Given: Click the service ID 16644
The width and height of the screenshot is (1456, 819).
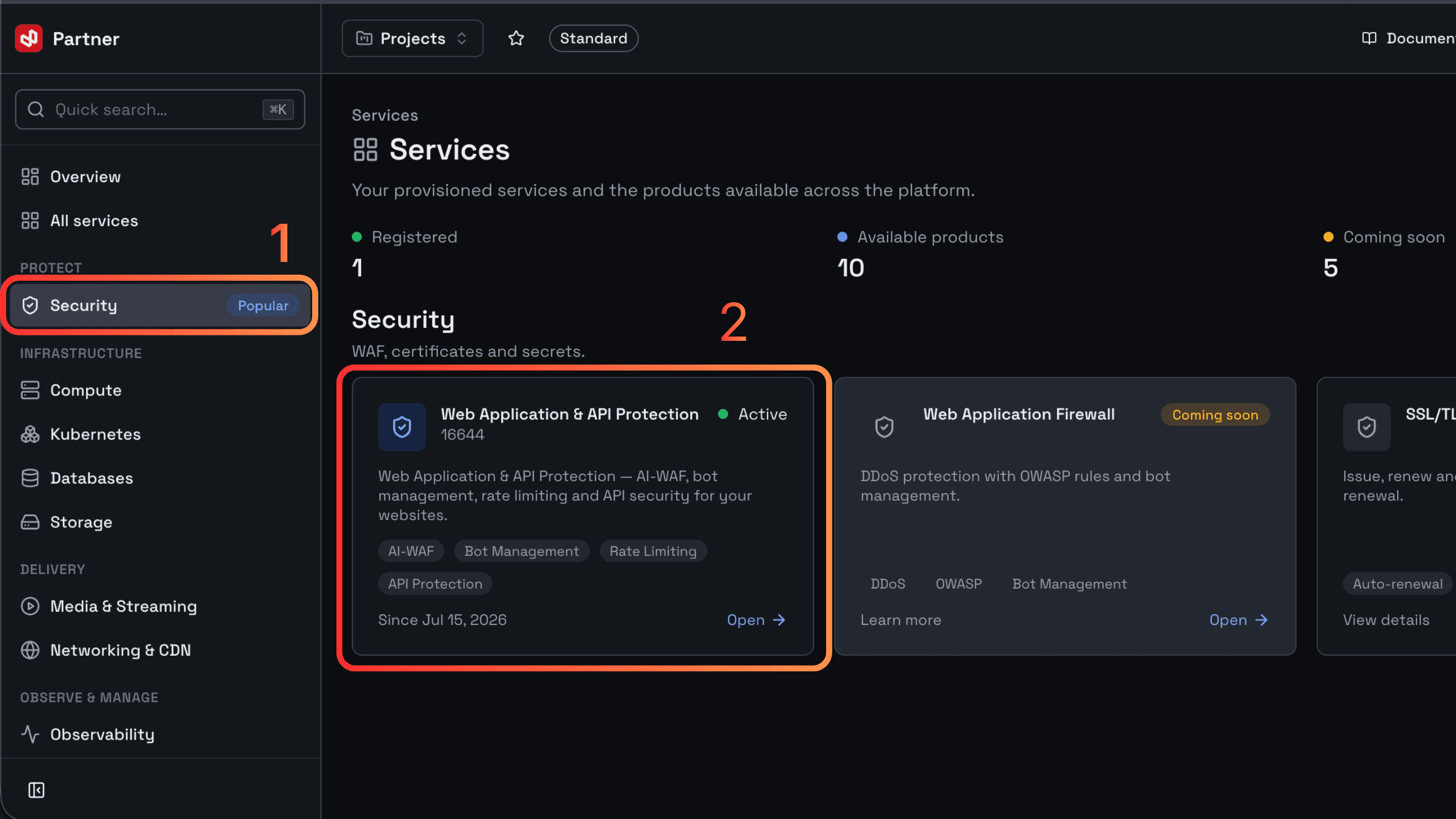Looking at the screenshot, I should [x=462, y=435].
